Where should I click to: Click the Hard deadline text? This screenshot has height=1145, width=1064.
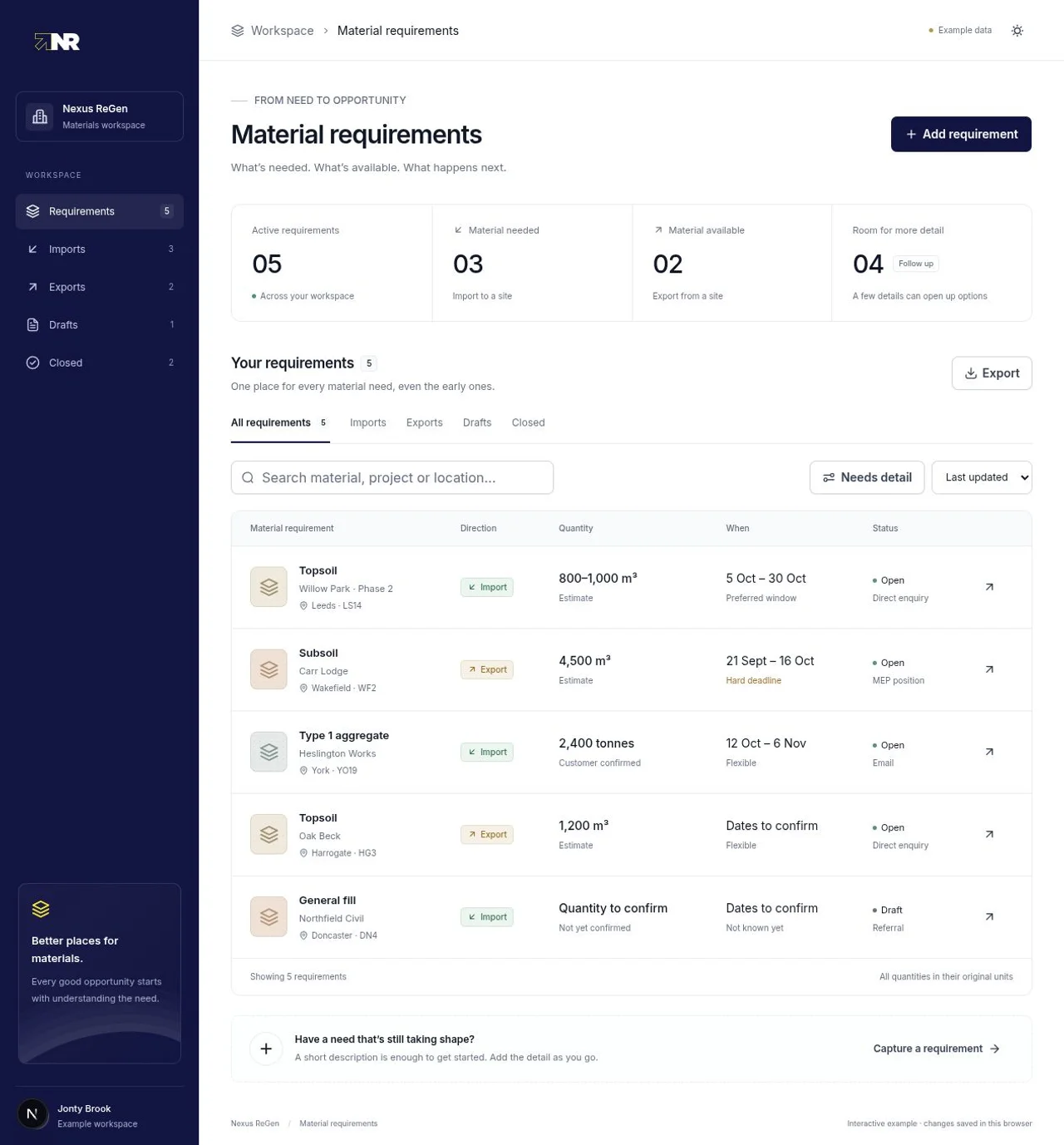[754, 680]
